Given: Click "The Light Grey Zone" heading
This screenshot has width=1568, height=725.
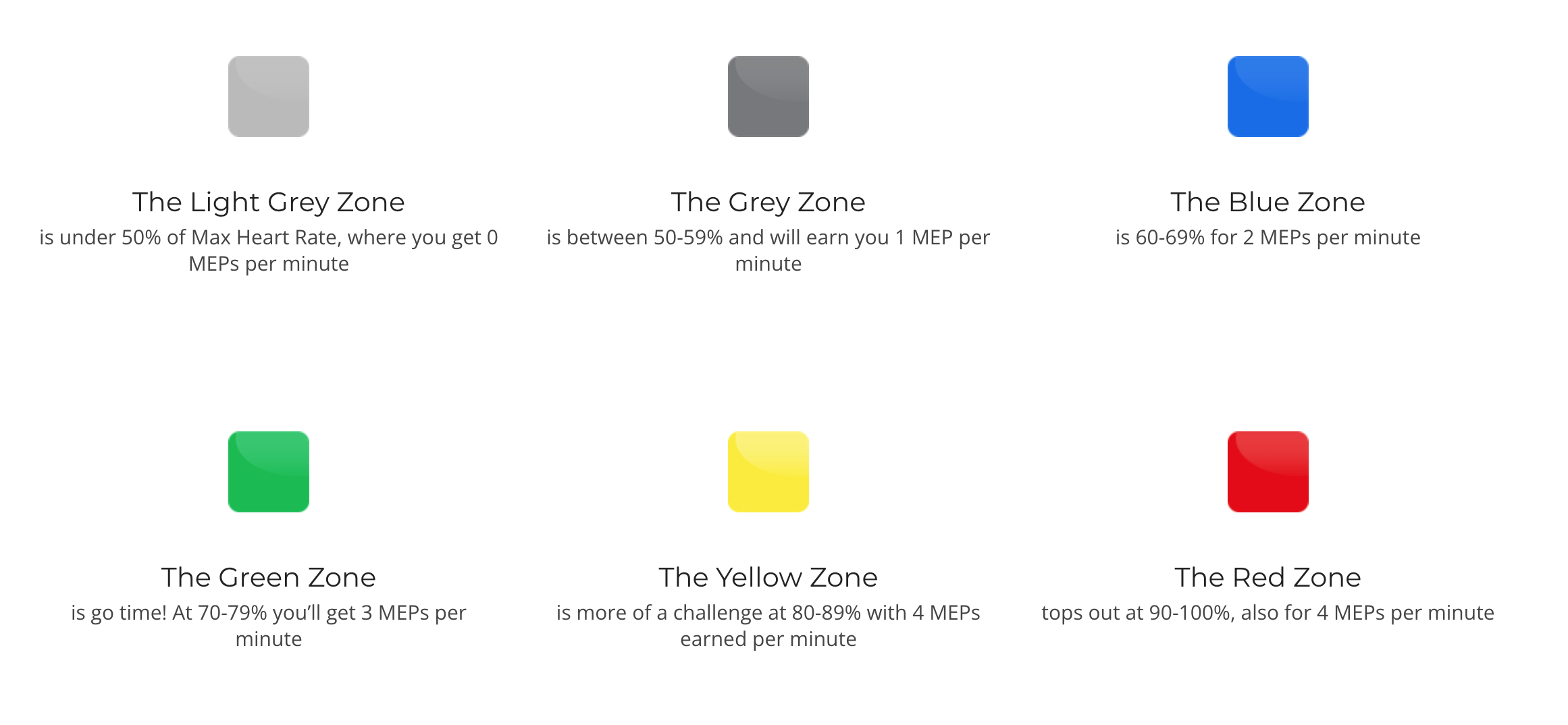Looking at the screenshot, I should (x=269, y=202).
